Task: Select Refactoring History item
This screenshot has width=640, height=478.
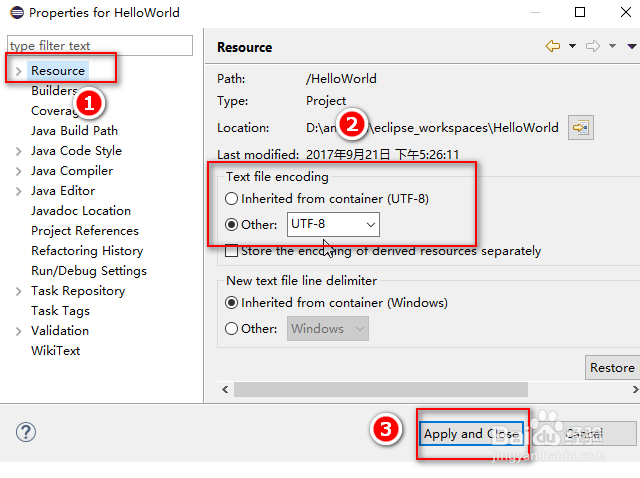Action: point(87,251)
